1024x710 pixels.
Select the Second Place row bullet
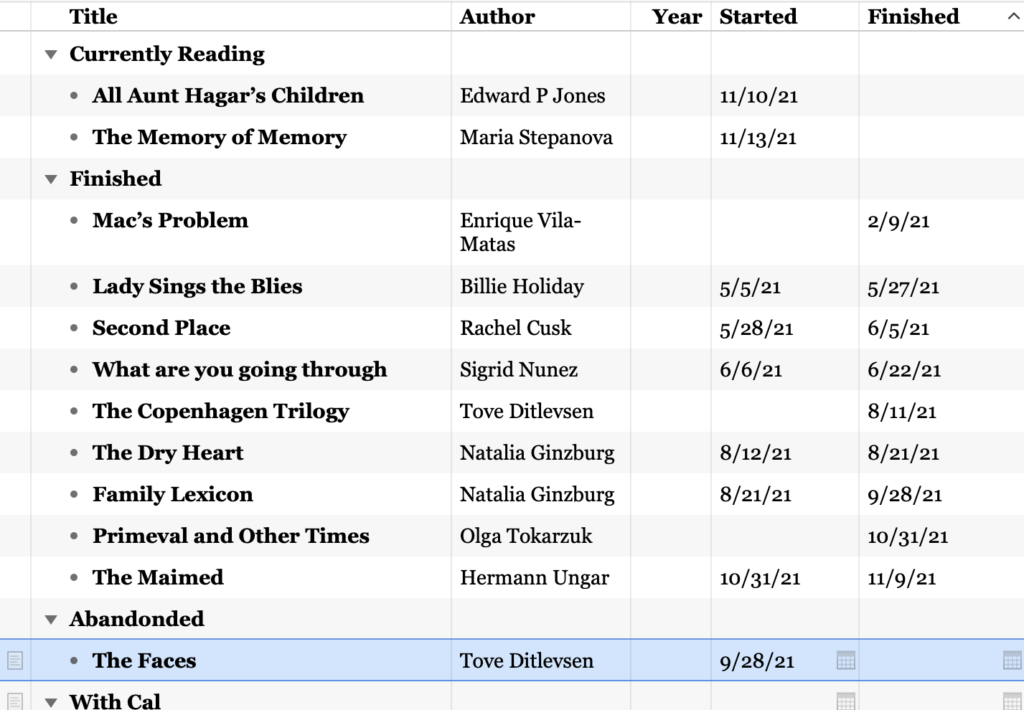click(74, 328)
